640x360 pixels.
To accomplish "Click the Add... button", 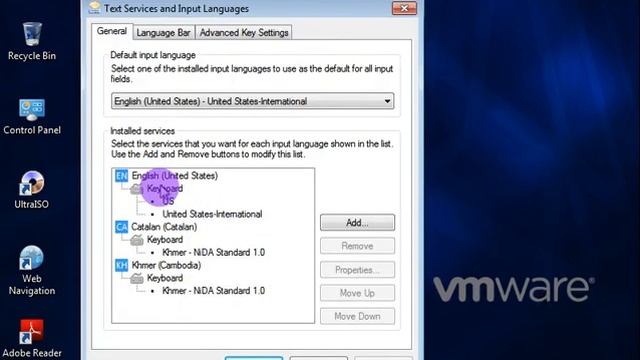I will [x=357, y=222].
